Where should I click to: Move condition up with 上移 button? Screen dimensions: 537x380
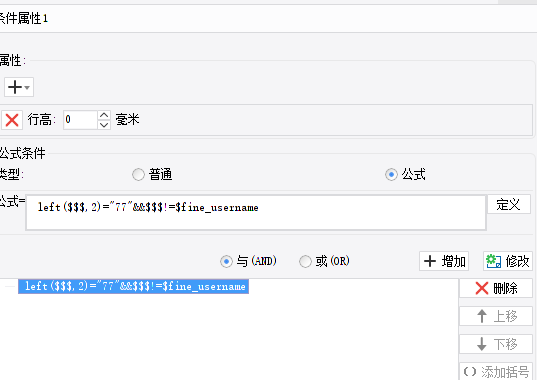tap(496, 316)
